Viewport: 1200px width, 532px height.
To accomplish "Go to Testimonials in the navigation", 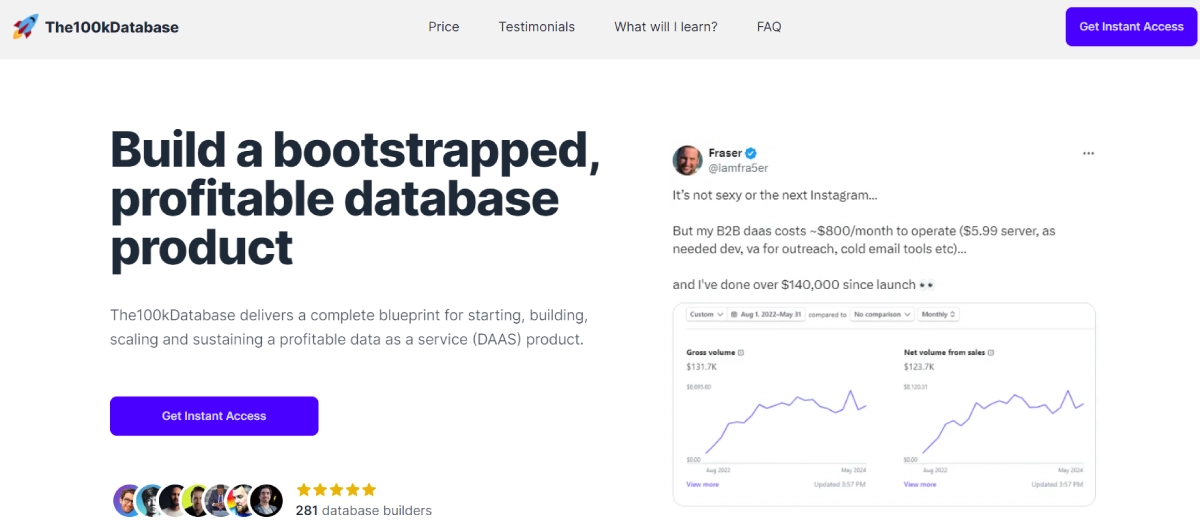I will point(537,27).
